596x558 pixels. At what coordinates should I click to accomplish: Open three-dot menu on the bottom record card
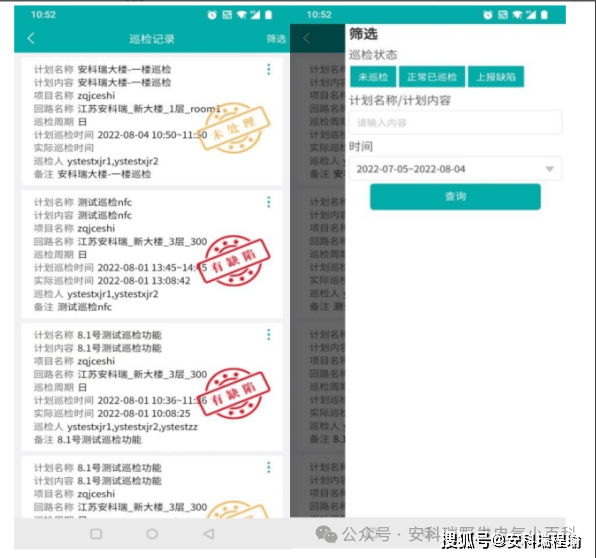point(269,467)
